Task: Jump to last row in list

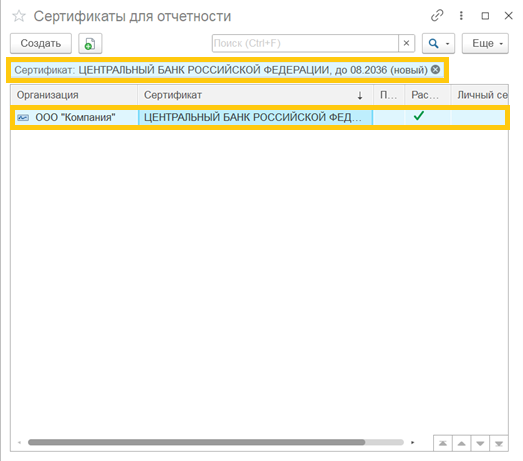Action: tap(499, 443)
